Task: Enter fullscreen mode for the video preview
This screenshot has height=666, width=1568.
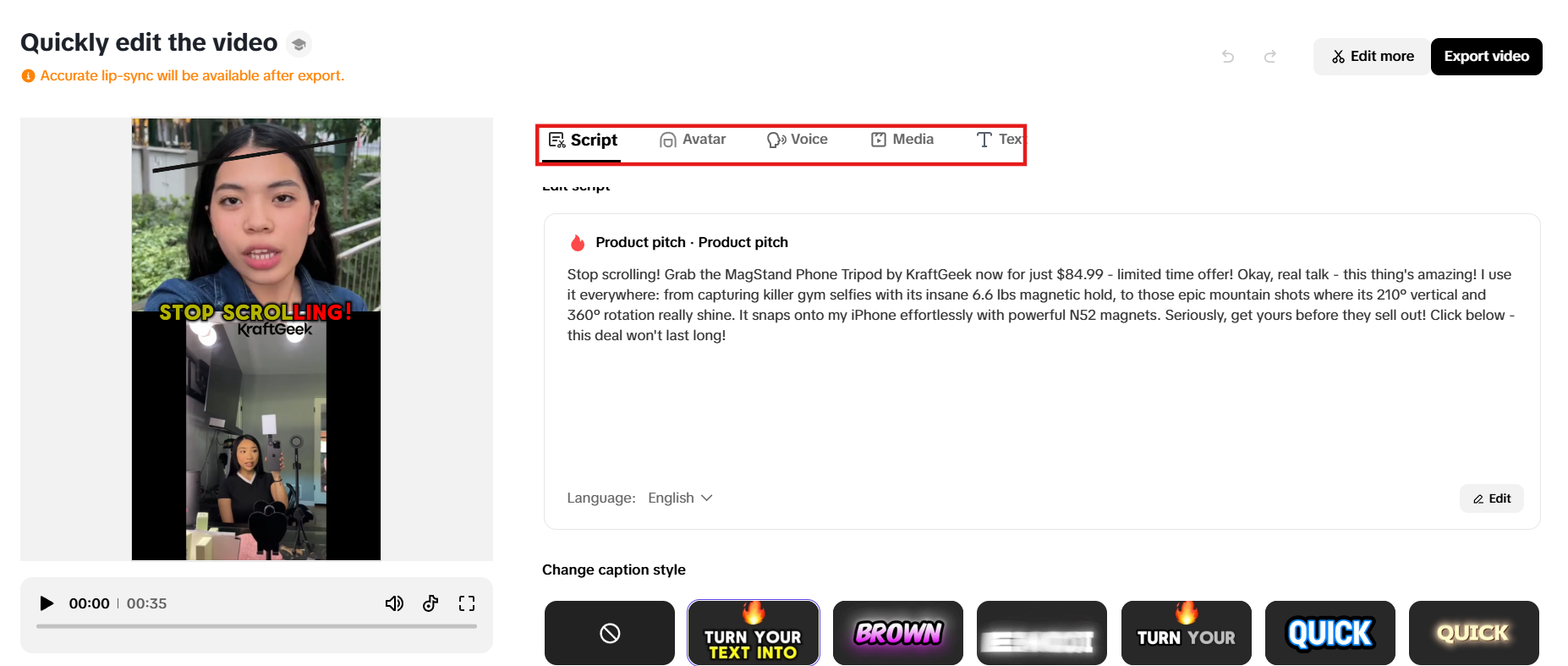Action: pos(466,603)
